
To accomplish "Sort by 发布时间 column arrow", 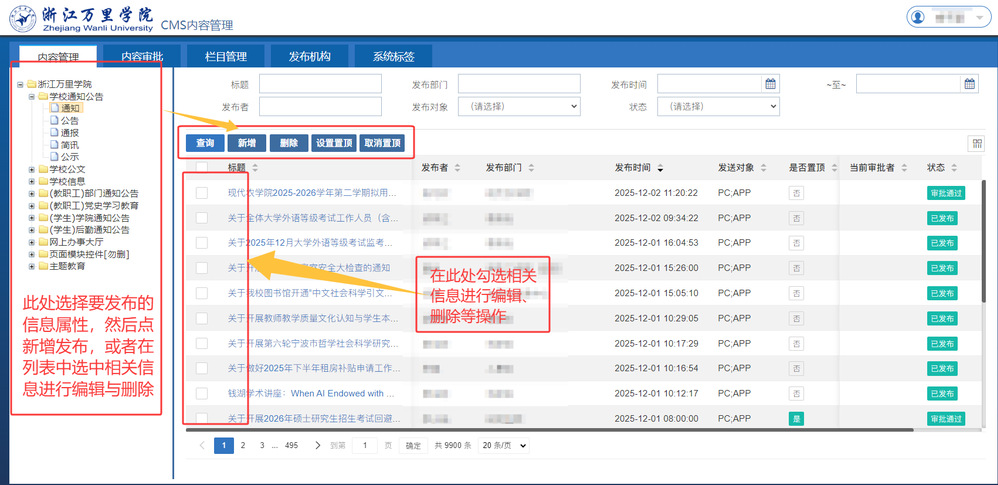I will (x=660, y=168).
